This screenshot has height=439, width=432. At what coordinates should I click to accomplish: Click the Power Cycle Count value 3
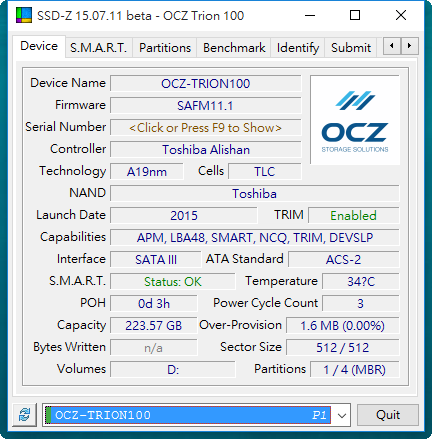(x=361, y=304)
